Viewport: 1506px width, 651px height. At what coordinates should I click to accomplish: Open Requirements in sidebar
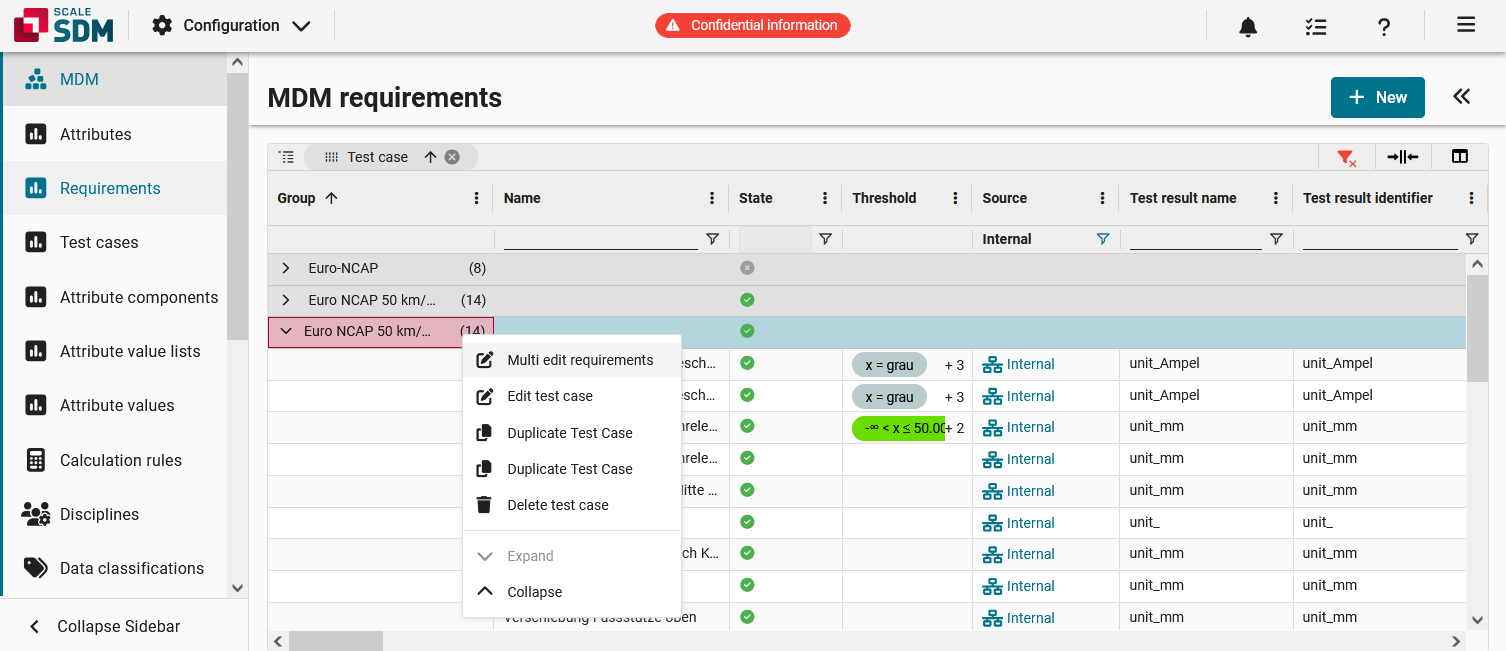115,188
